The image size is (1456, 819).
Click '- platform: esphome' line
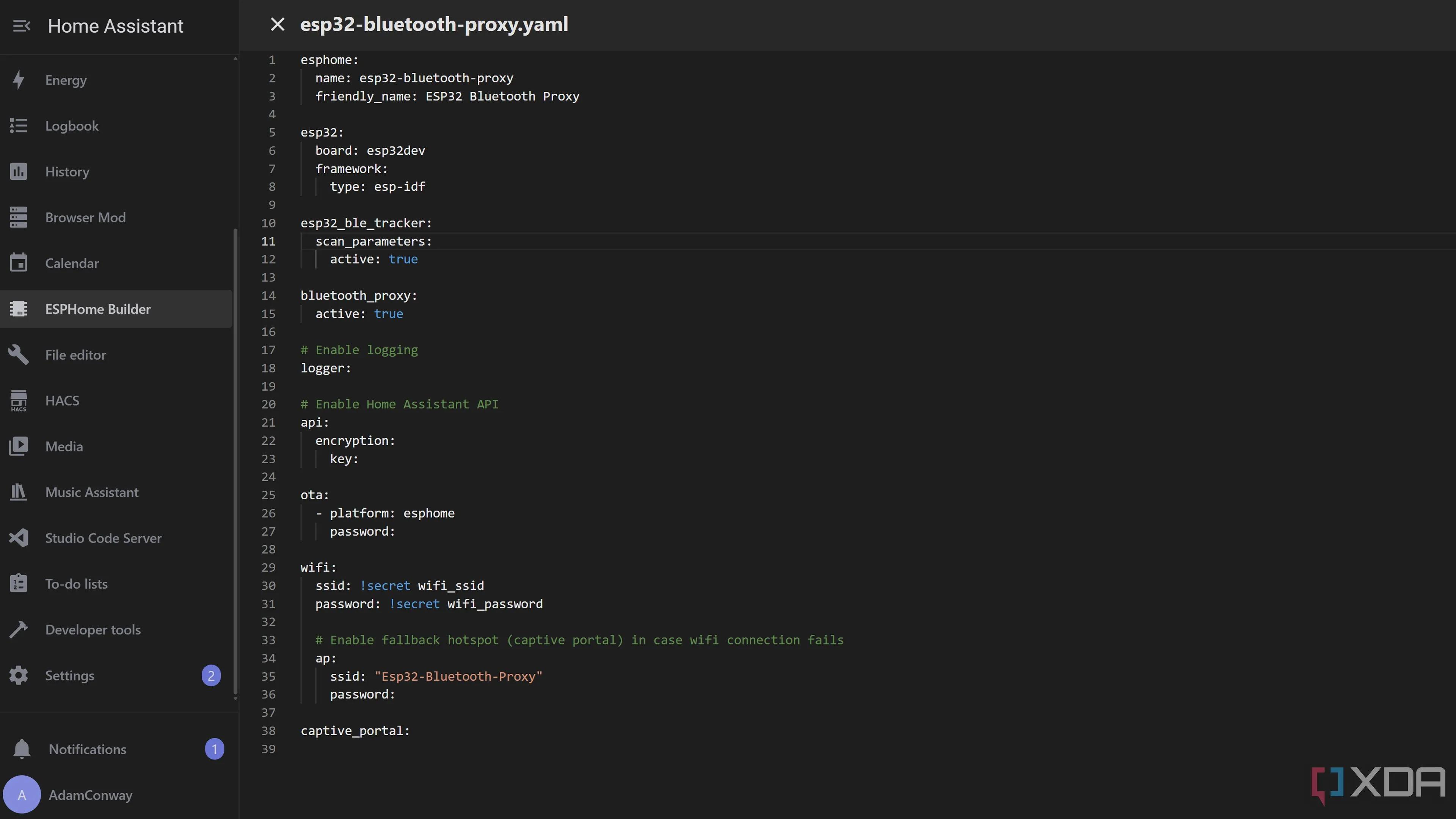click(385, 513)
